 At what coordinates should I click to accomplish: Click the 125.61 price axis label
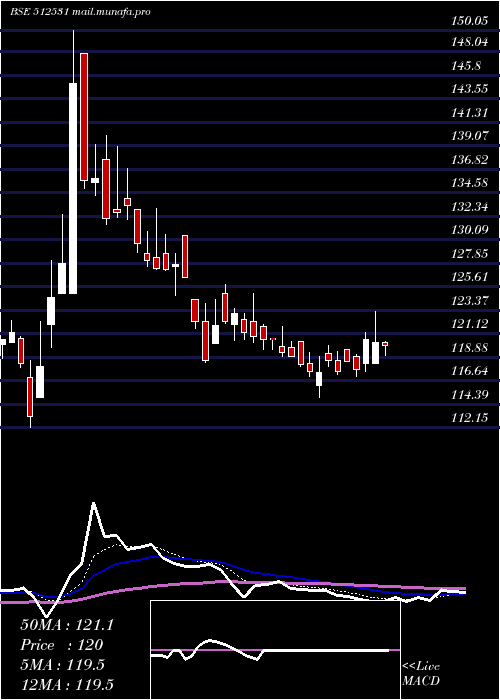pos(469,277)
